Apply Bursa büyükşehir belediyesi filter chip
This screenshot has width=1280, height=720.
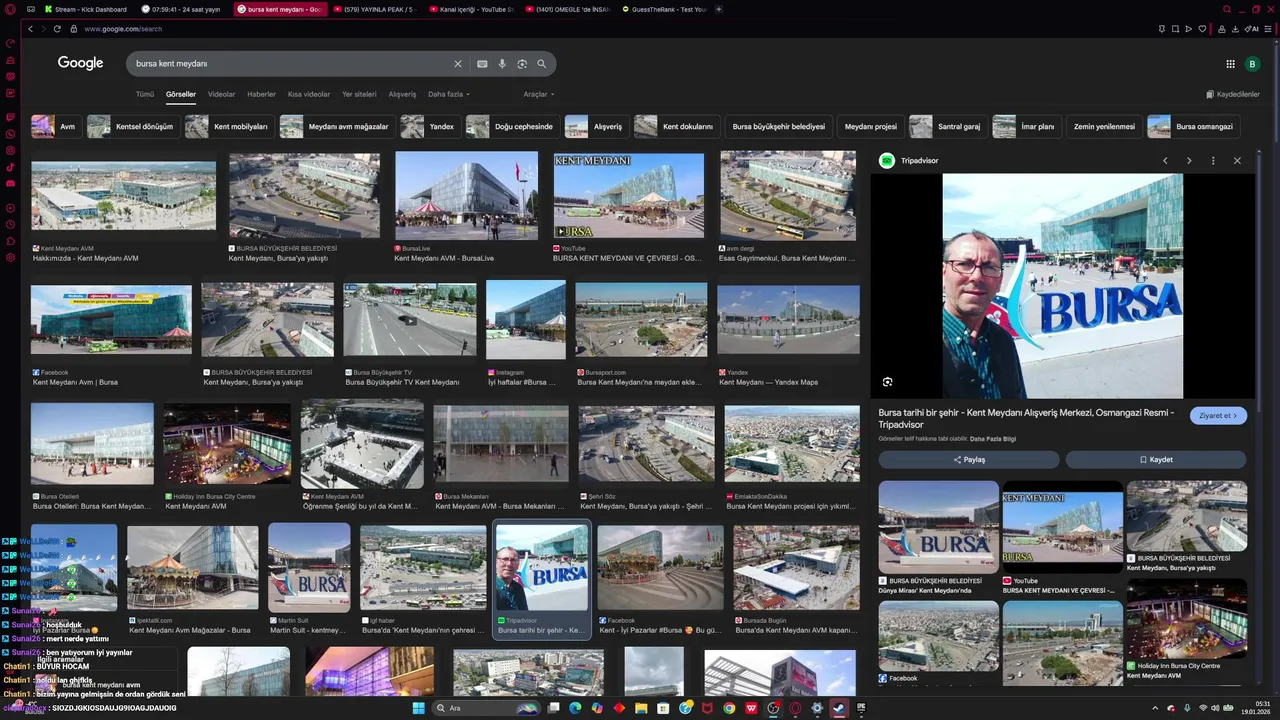(x=778, y=127)
